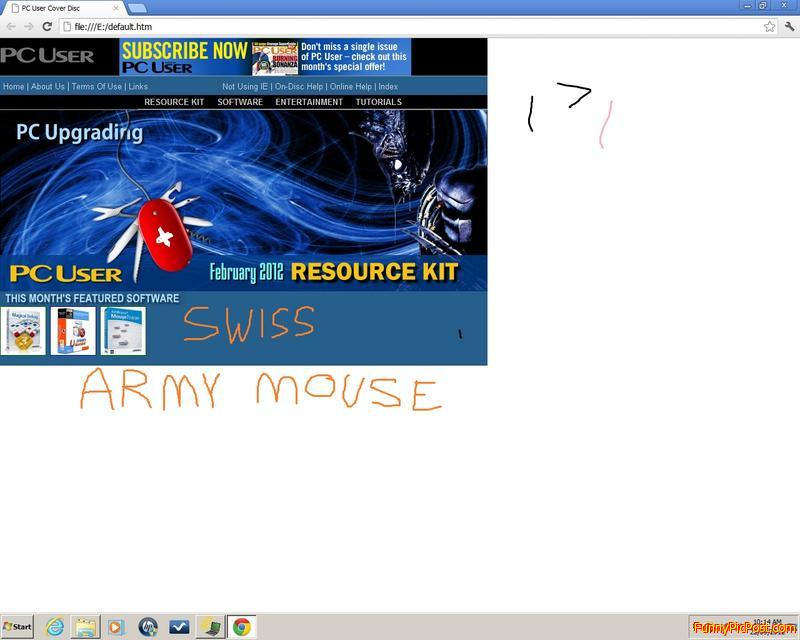The height and width of the screenshot is (640, 800).
Task: Open the Index link
Action: [x=388, y=86]
